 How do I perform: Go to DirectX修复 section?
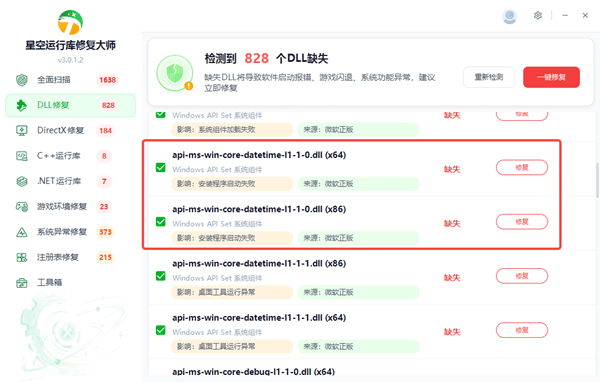coord(70,131)
